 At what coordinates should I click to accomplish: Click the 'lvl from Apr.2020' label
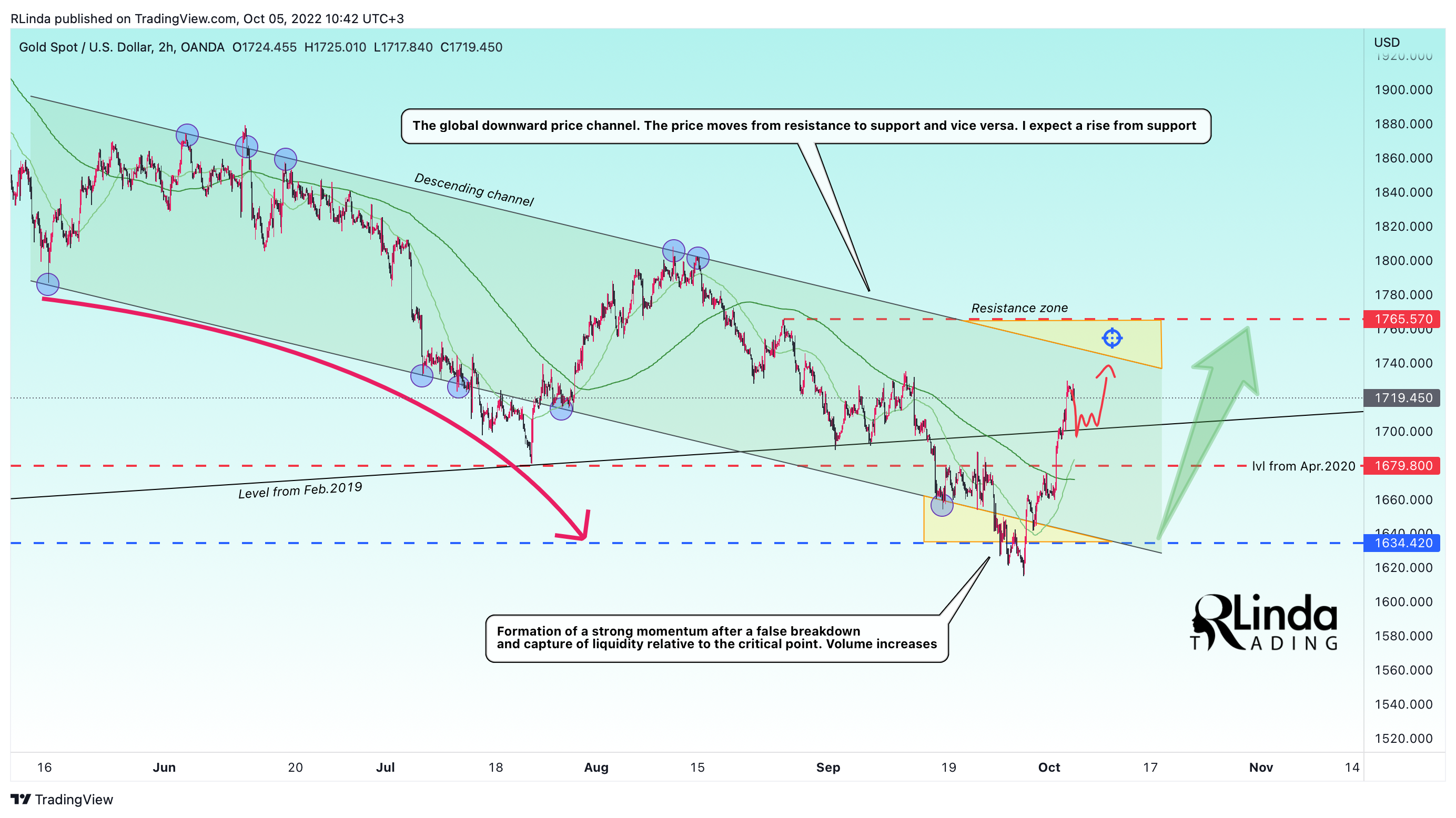[x=1303, y=467]
